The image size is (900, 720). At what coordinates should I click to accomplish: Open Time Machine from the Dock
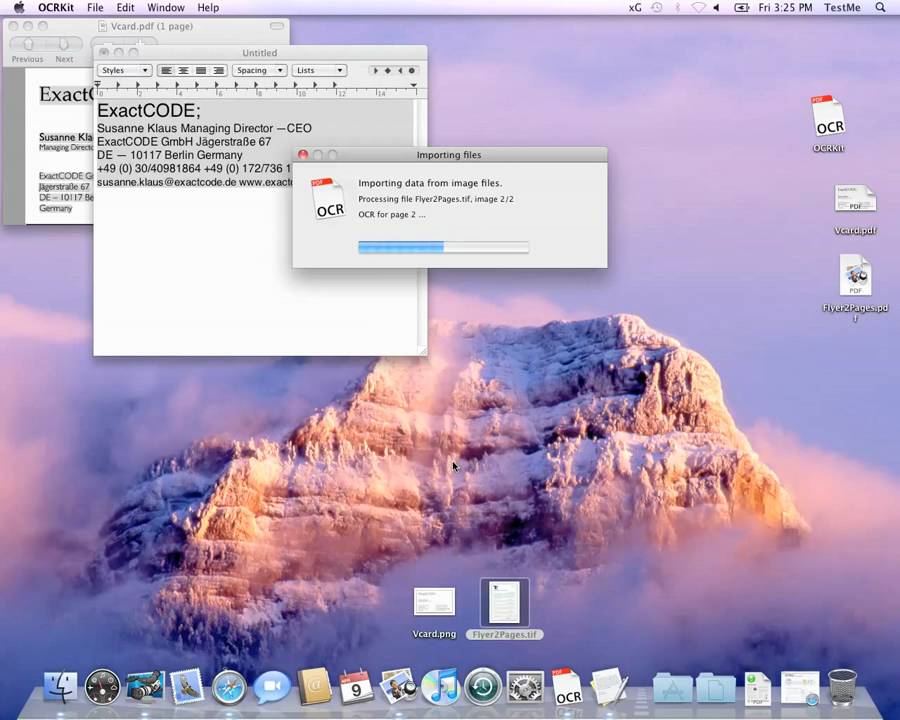pos(483,688)
